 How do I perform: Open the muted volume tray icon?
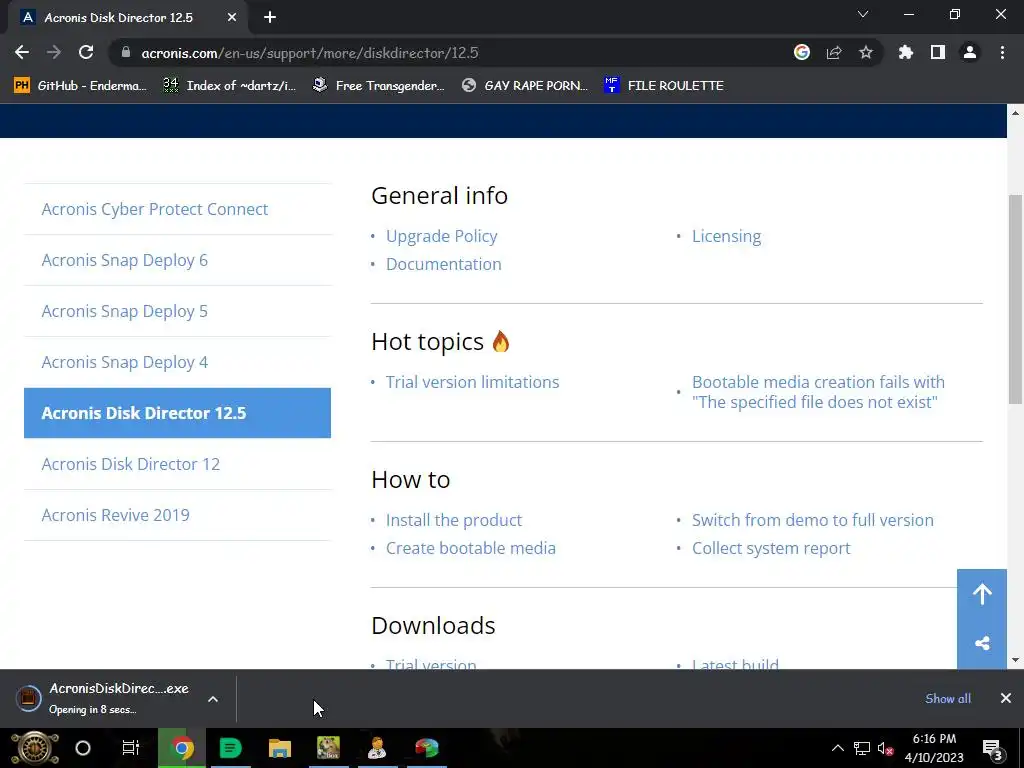coord(886,748)
